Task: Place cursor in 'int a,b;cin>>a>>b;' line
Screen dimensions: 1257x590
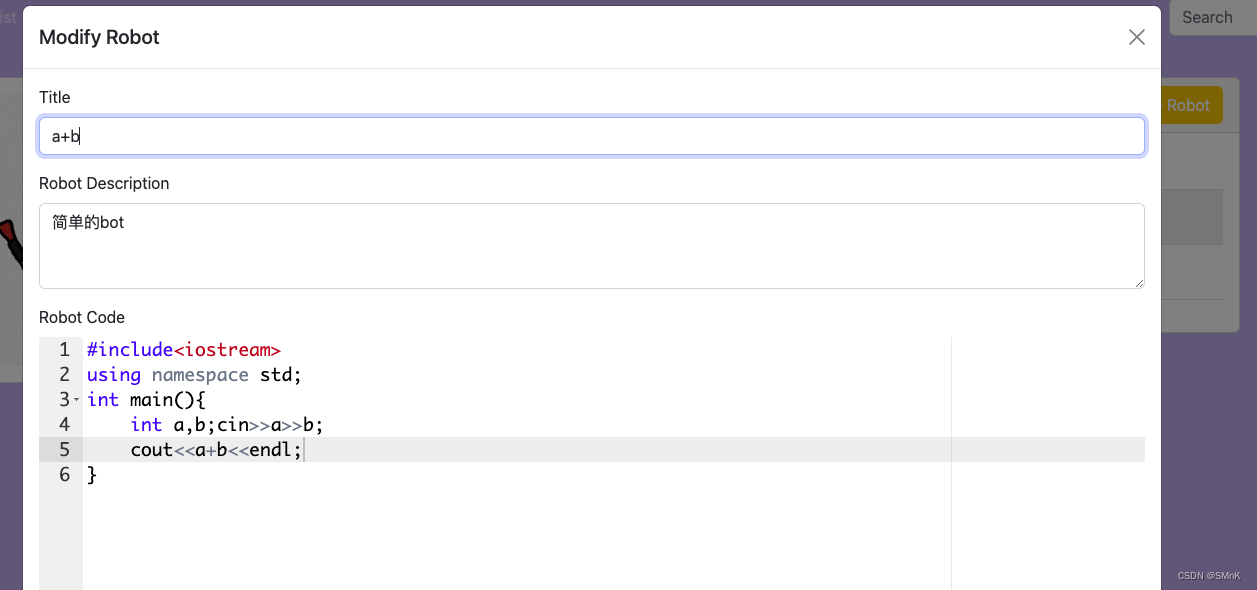Action: pos(227,425)
